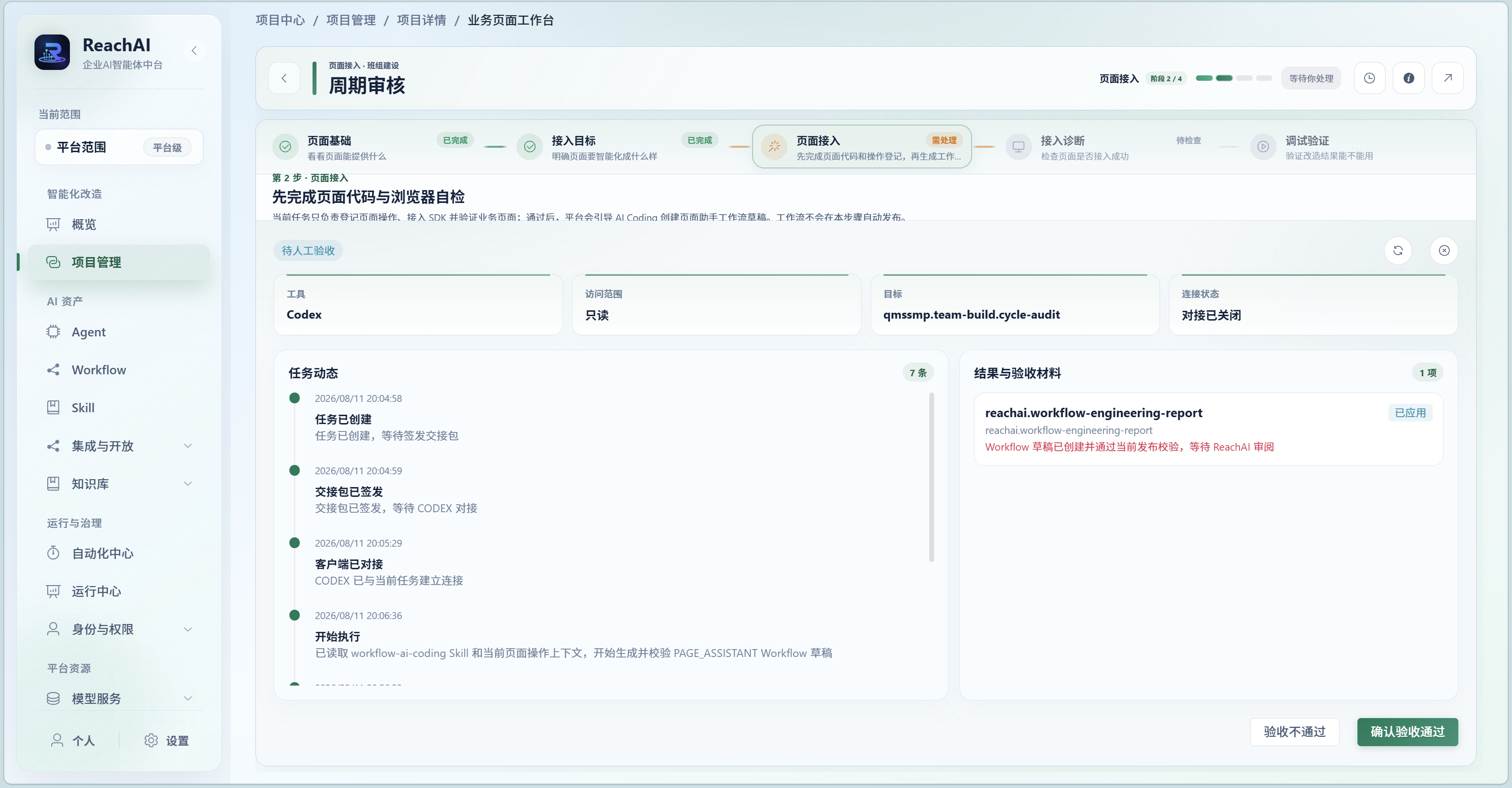Click the stage progress bar segments
This screenshot has width=1512, height=788.
pyautogui.click(x=1234, y=78)
